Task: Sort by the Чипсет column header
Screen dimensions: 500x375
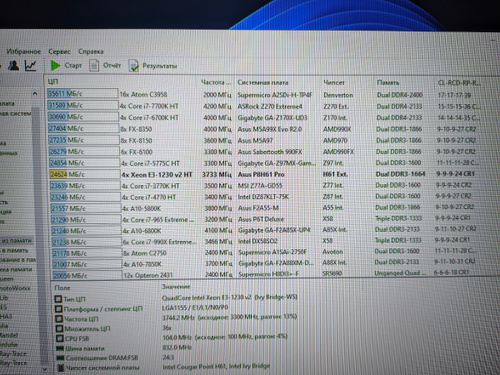Action: click(334, 82)
